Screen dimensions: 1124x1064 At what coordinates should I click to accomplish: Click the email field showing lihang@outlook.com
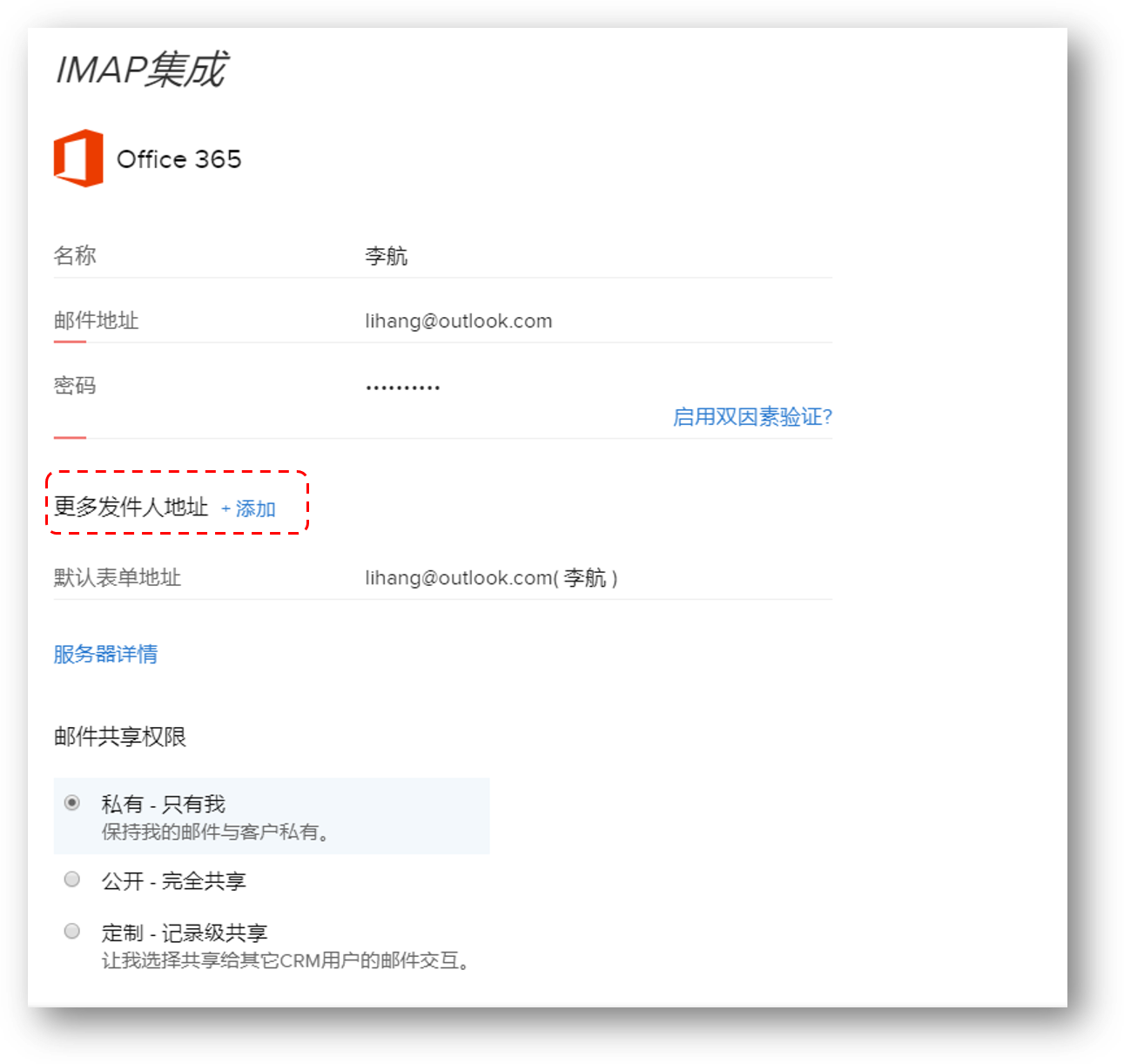458,321
